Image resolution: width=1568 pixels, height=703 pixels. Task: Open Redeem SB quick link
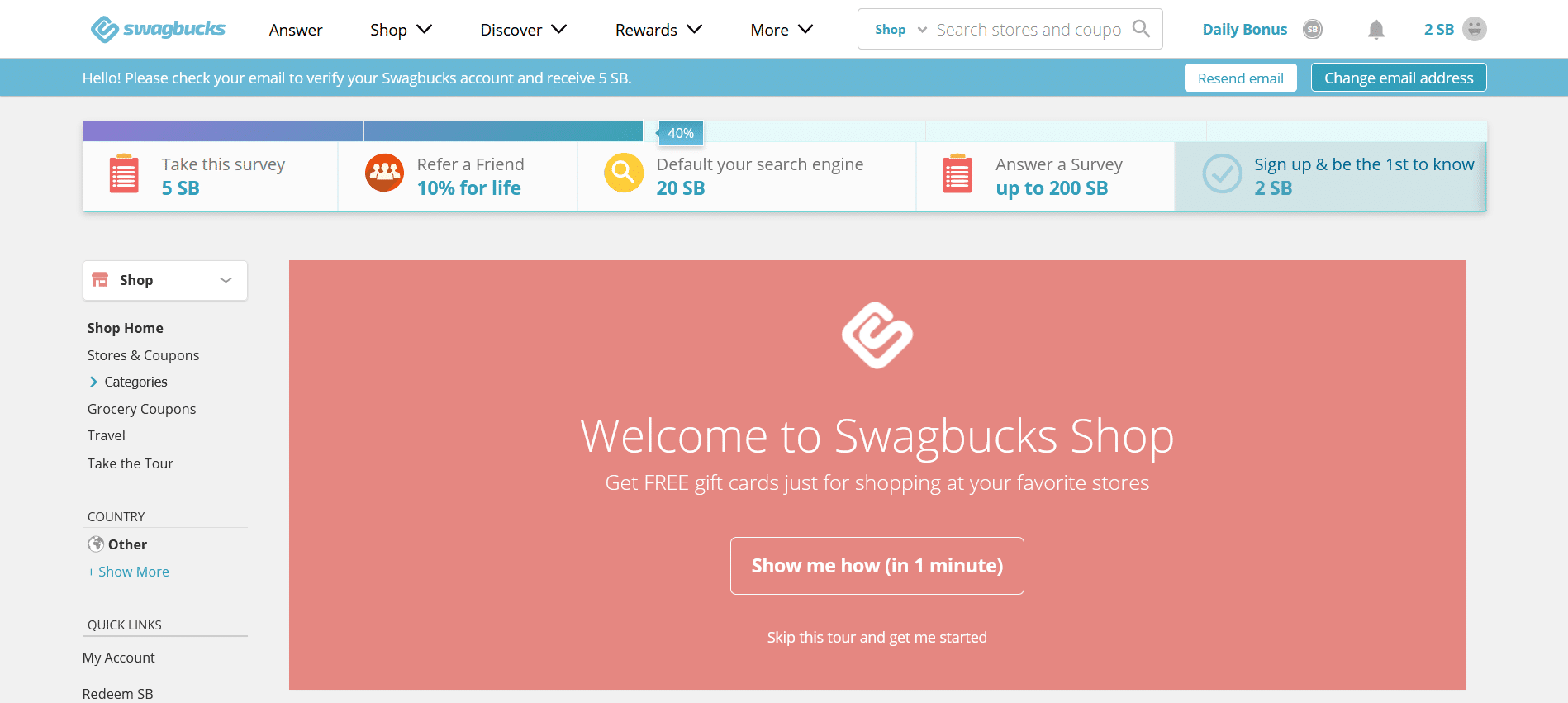pos(118,694)
